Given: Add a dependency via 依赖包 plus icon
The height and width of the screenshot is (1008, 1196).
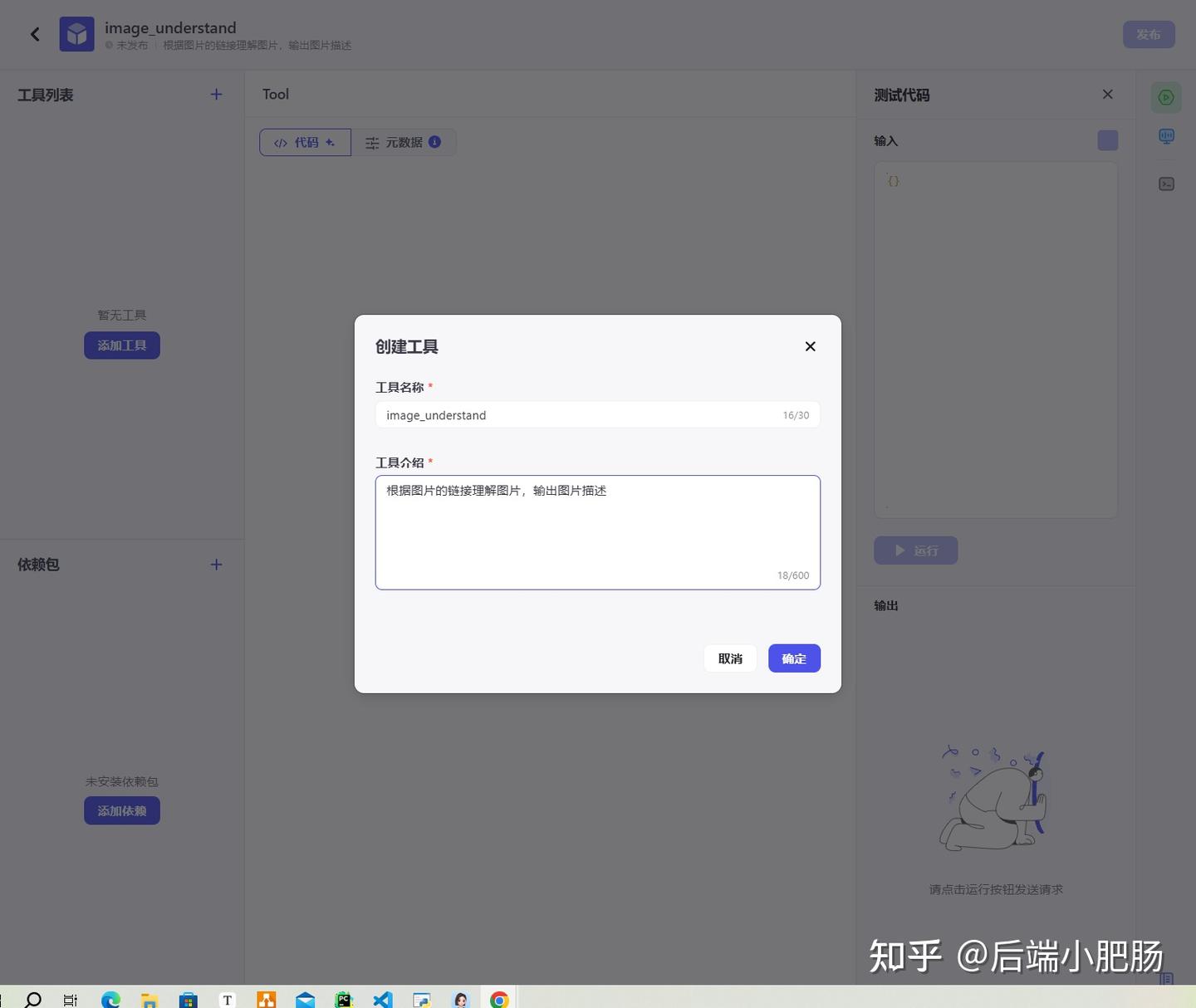Looking at the screenshot, I should (x=216, y=565).
